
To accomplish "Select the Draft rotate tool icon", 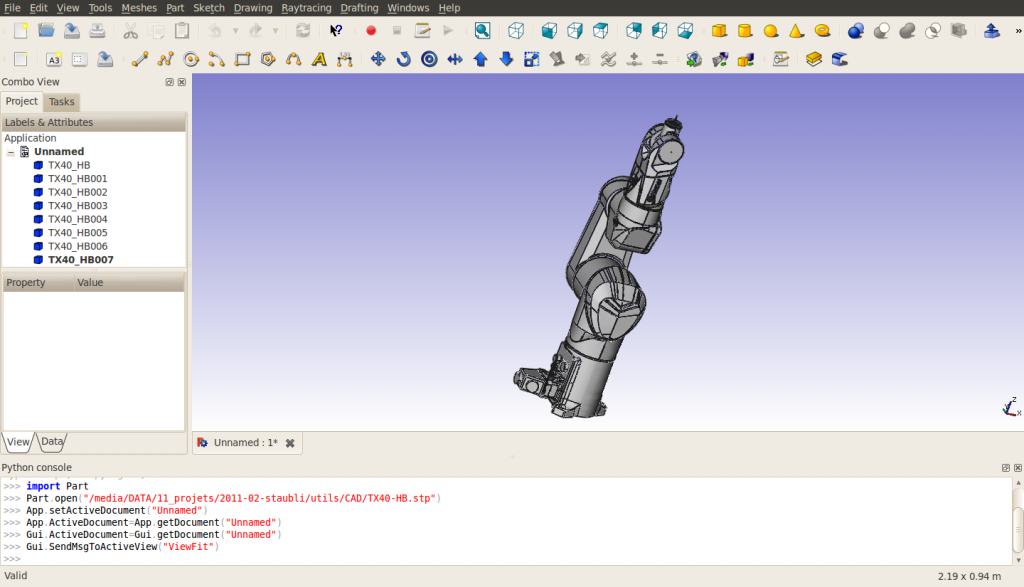I will [404, 59].
